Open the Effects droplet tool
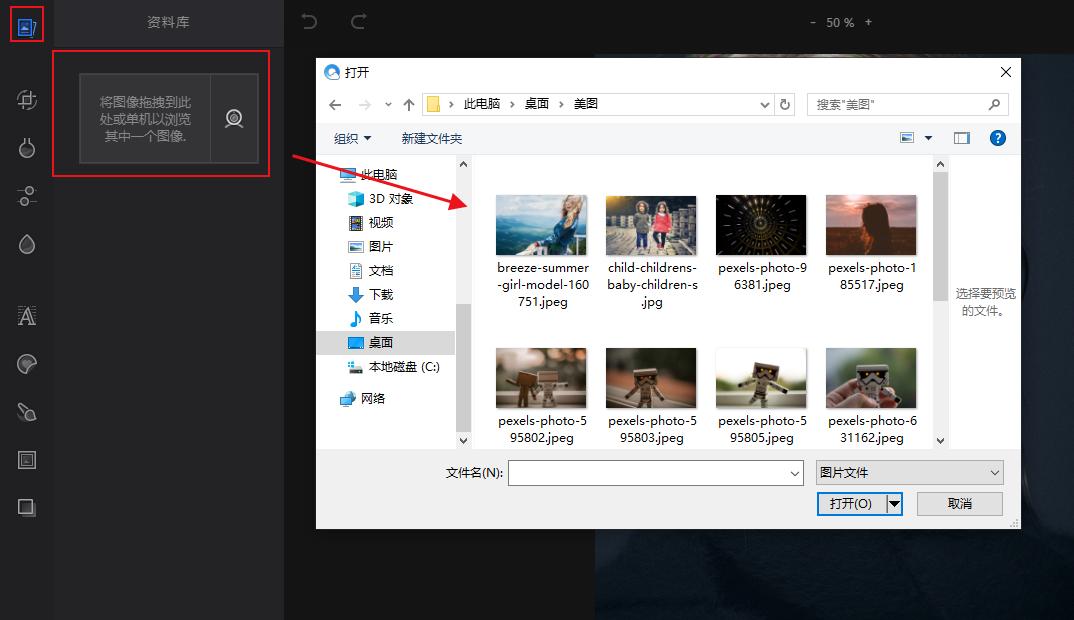This screenshot has height=620, width=1074. [25, 243]
